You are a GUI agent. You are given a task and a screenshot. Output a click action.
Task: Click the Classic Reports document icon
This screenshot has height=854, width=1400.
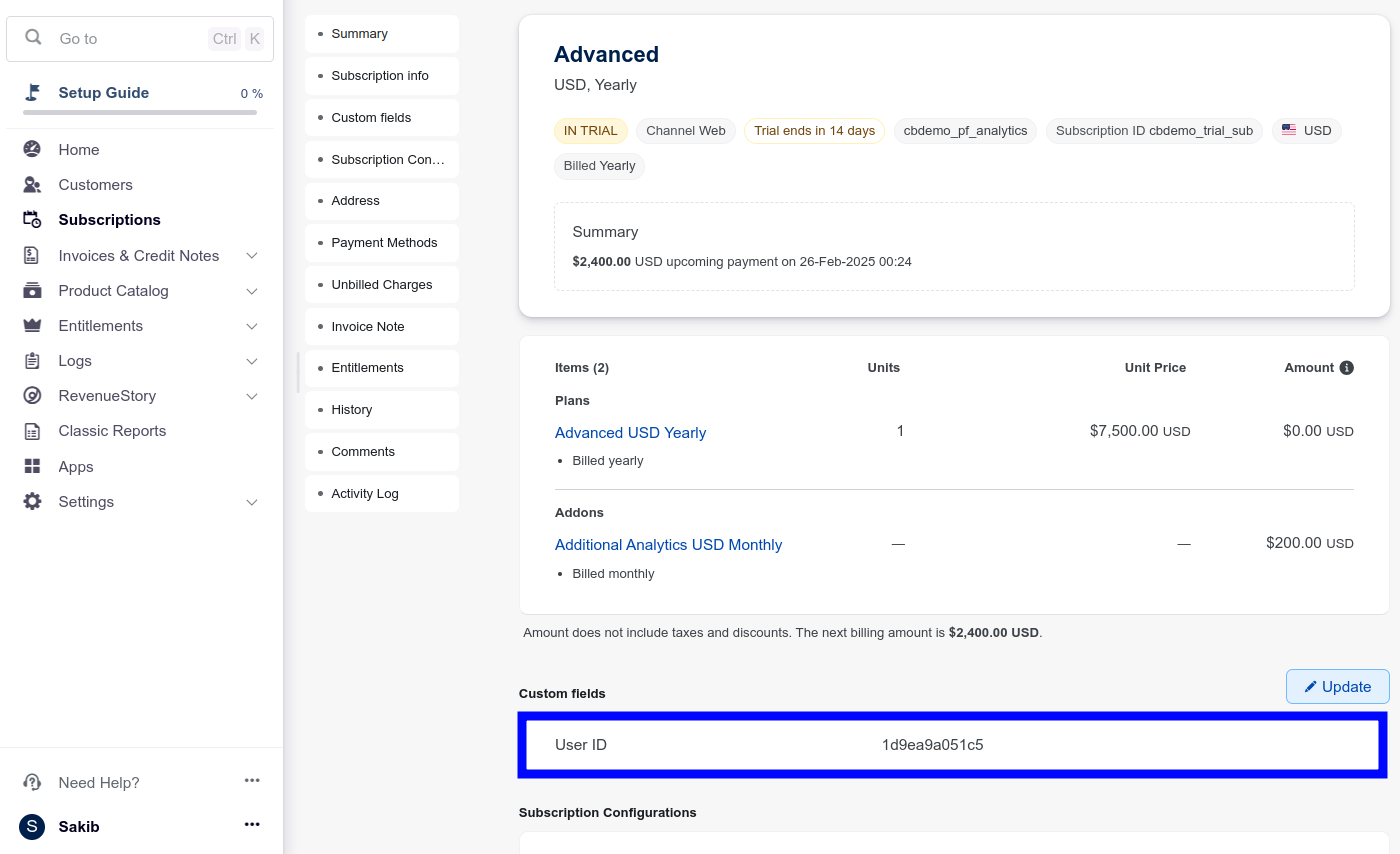point(32,431)
